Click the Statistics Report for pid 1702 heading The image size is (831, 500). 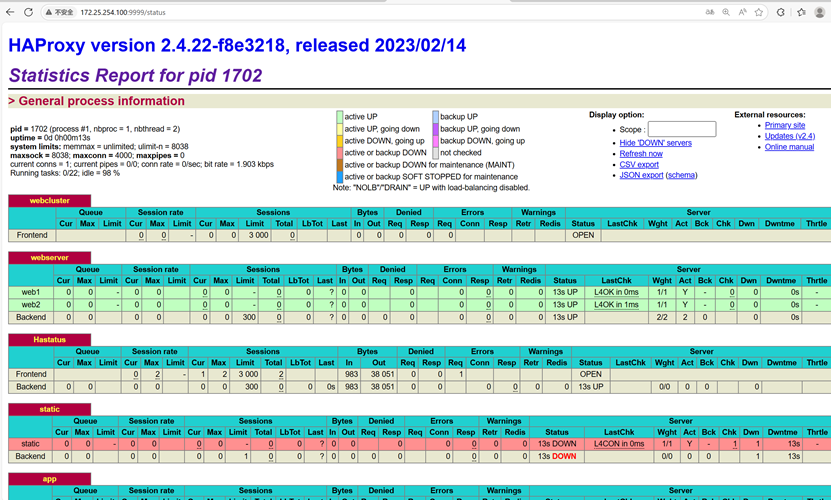coord(136,75)
